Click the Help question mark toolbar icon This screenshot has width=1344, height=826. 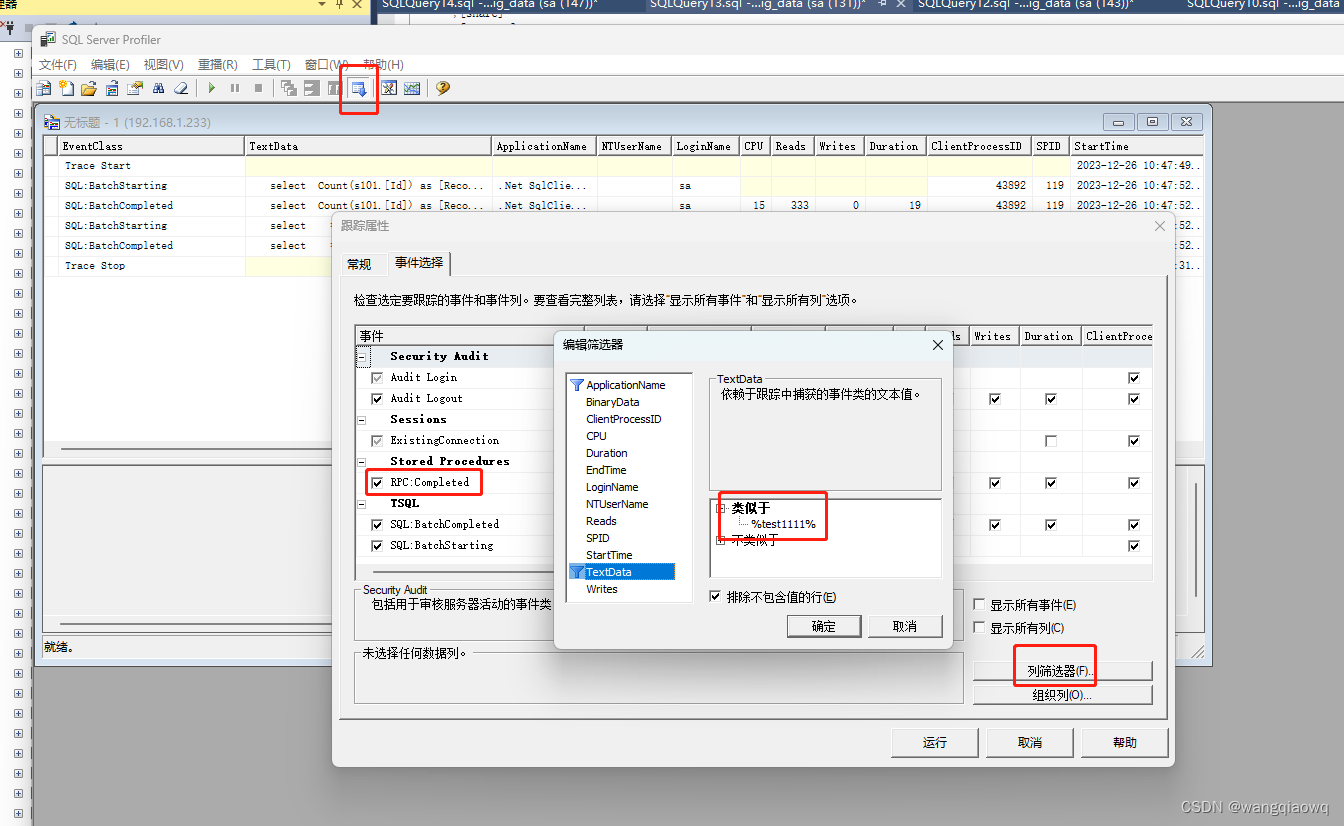442,88
